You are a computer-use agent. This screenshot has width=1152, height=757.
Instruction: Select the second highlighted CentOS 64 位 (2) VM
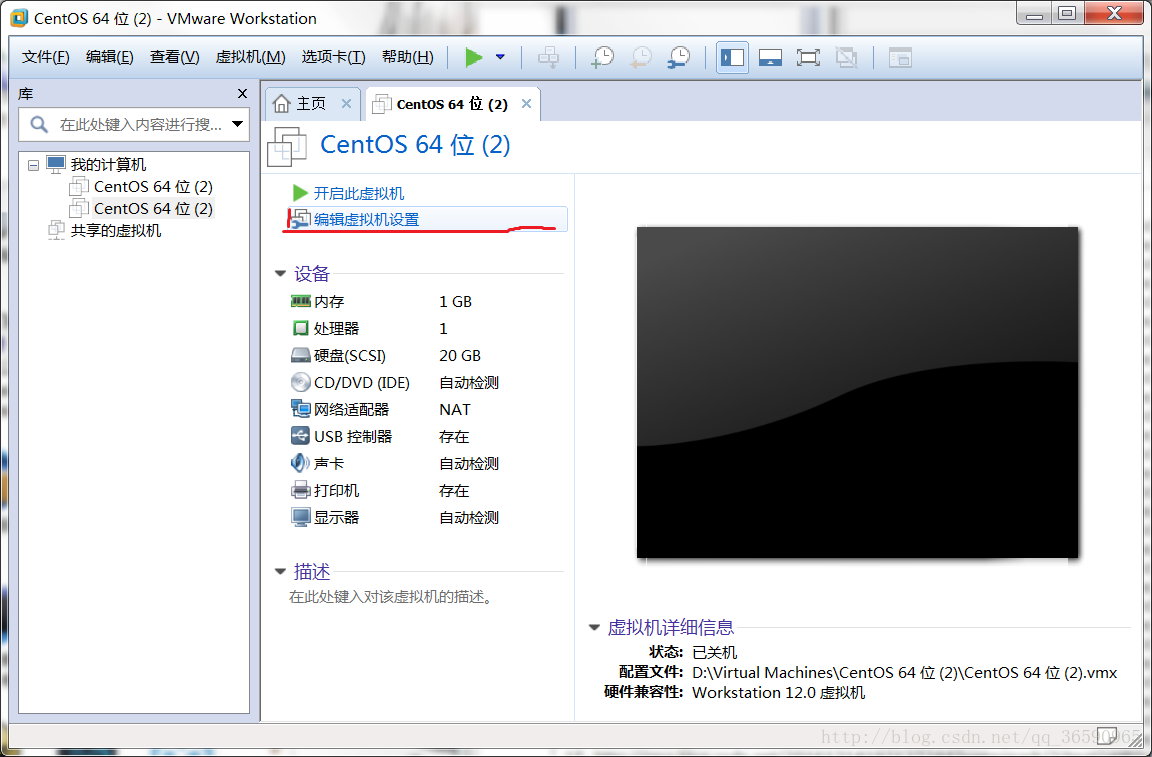pyautogui.click(x=153, y=209)
